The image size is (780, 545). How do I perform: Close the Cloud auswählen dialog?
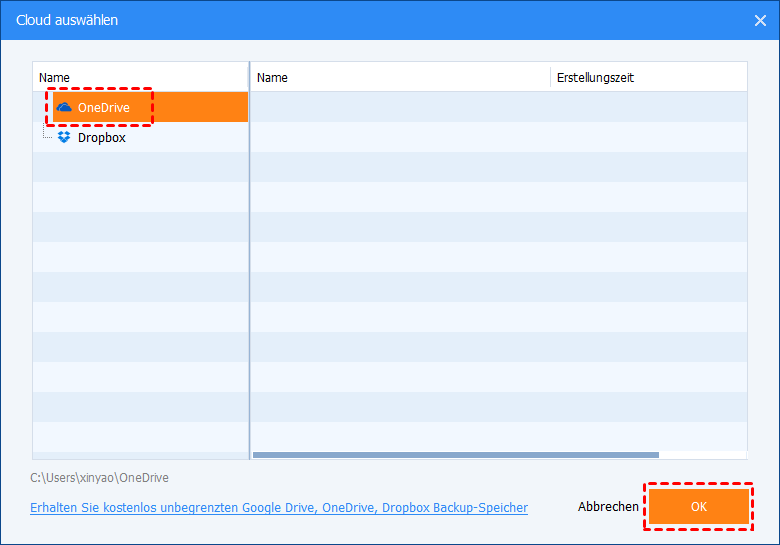click(760, 20)
